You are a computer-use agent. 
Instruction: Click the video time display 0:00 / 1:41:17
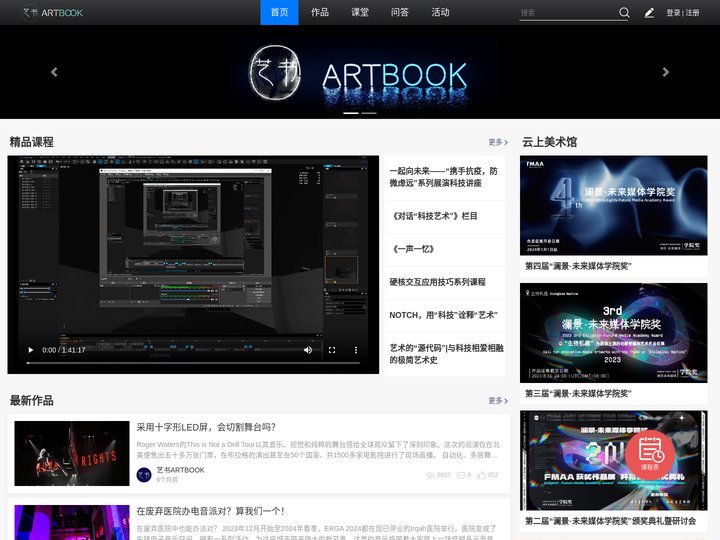(64, 350)
